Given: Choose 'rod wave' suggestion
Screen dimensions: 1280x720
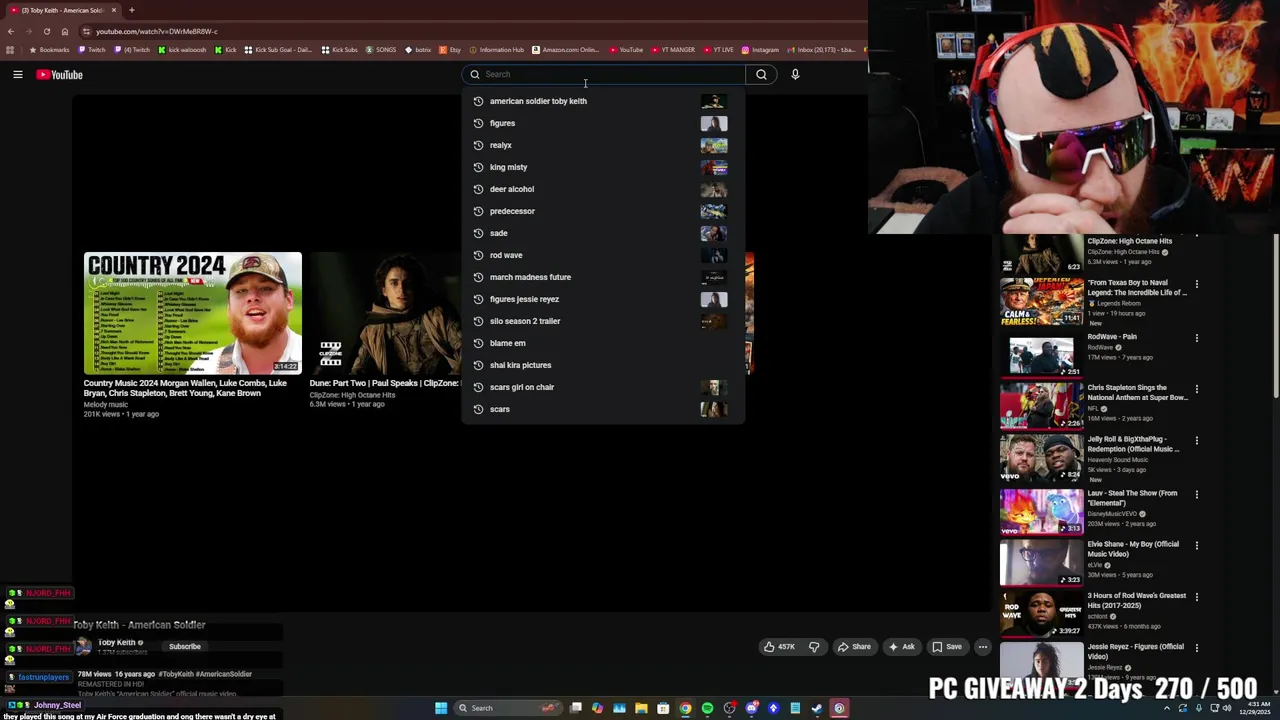Looking at the screenshot, I should click(x=603, y=255).
